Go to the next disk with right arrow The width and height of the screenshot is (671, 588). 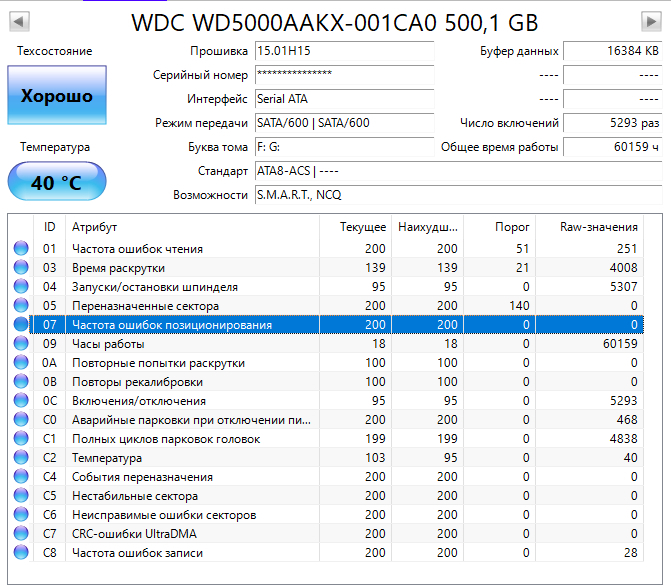[x=651, y=21]
